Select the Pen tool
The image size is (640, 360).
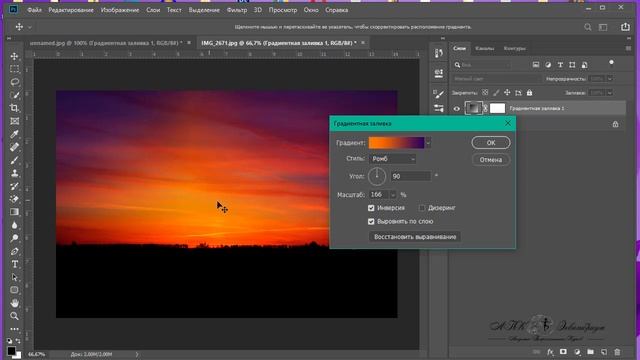pos(14,251)
